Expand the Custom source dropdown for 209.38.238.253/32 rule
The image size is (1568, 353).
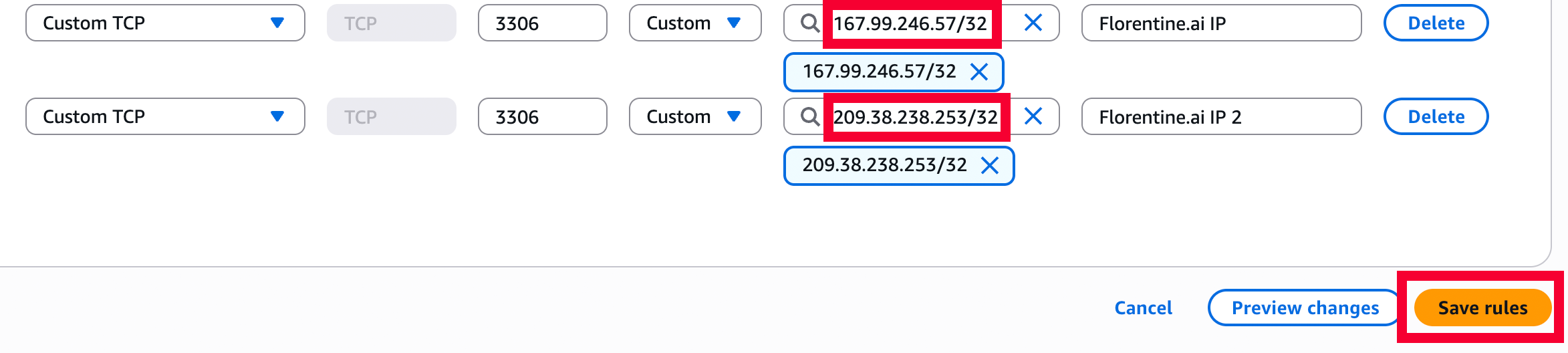pyautogui.click(x=694, y=117)
